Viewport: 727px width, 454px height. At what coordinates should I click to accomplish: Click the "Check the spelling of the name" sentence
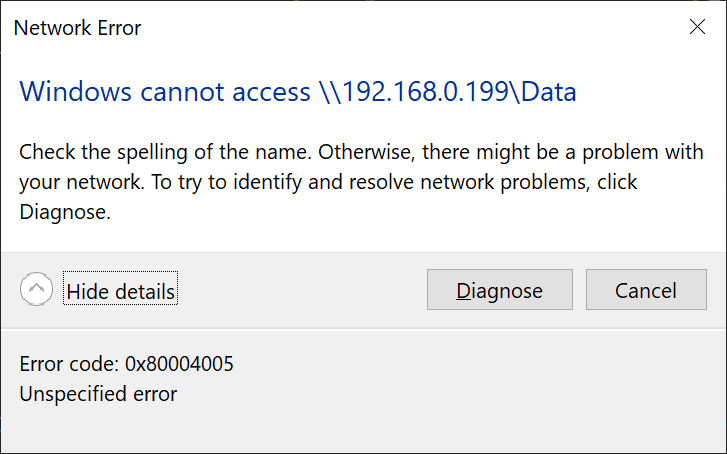tap(166, 153)
